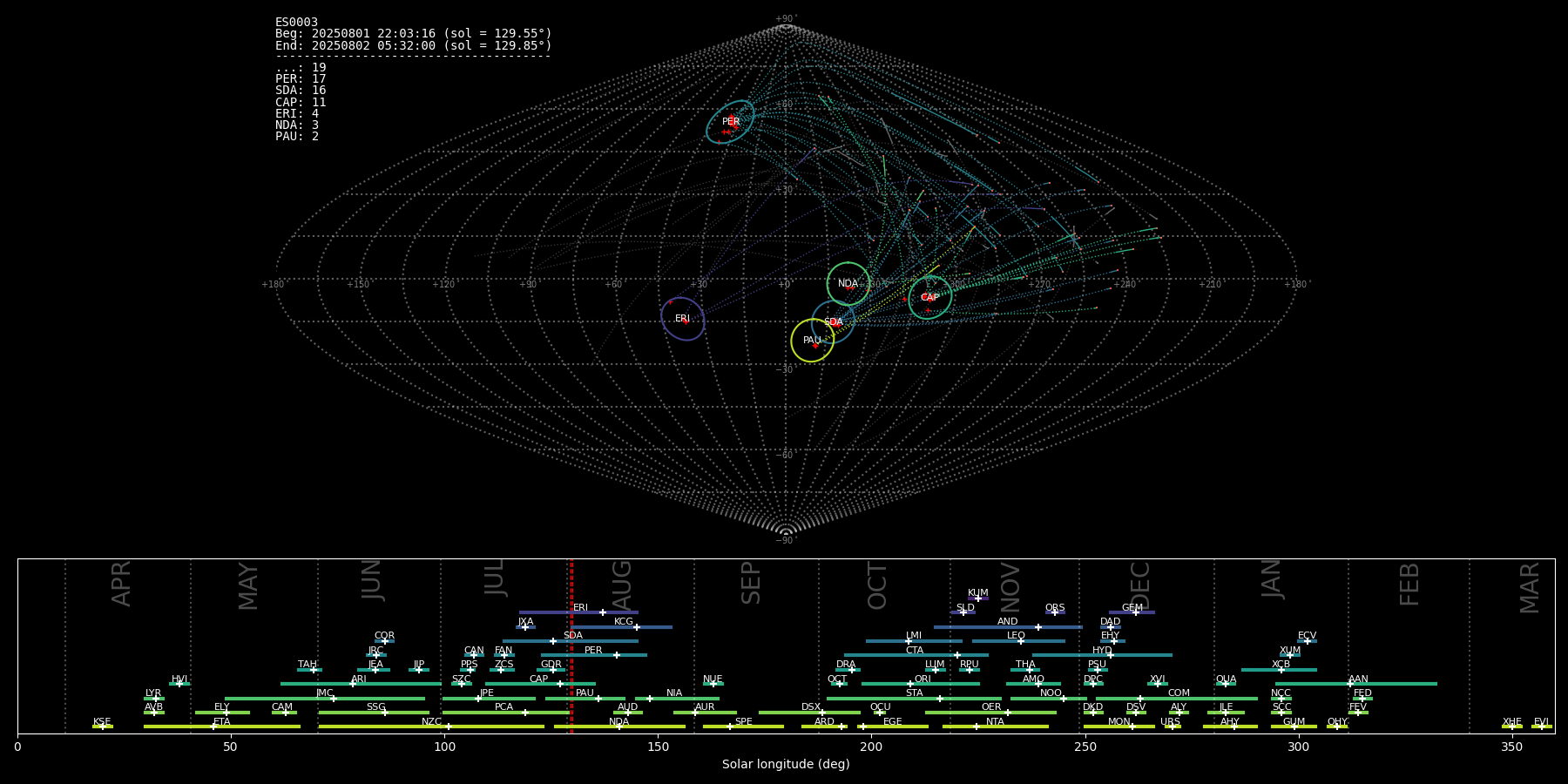Select the ES0003 station title text
The image size is (1568, 784).
296,23
